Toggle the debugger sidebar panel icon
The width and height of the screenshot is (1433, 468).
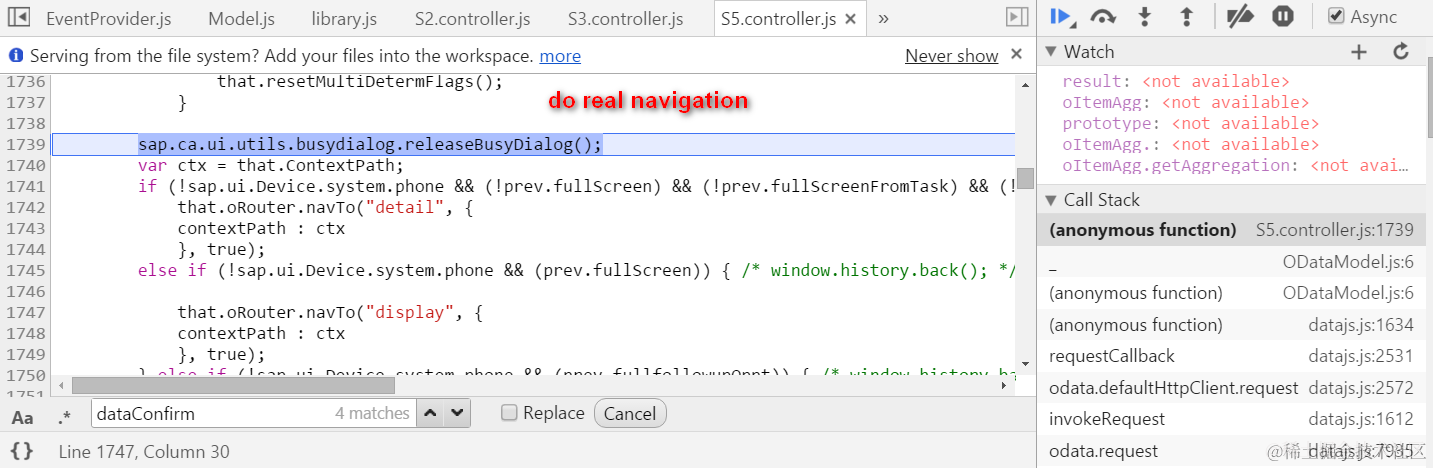point(1016,17)
